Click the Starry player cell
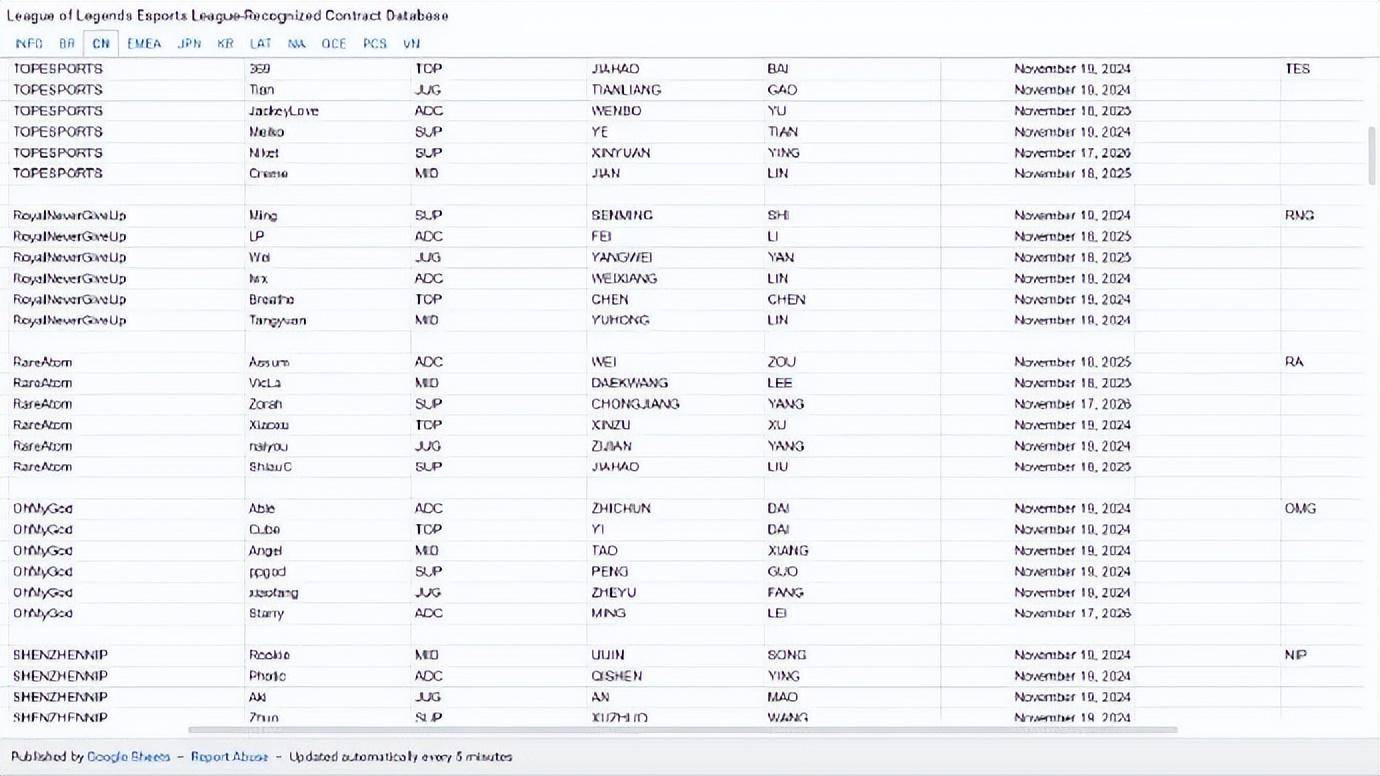The width and height of the screenshot is (1380, 776). (266, 613)
